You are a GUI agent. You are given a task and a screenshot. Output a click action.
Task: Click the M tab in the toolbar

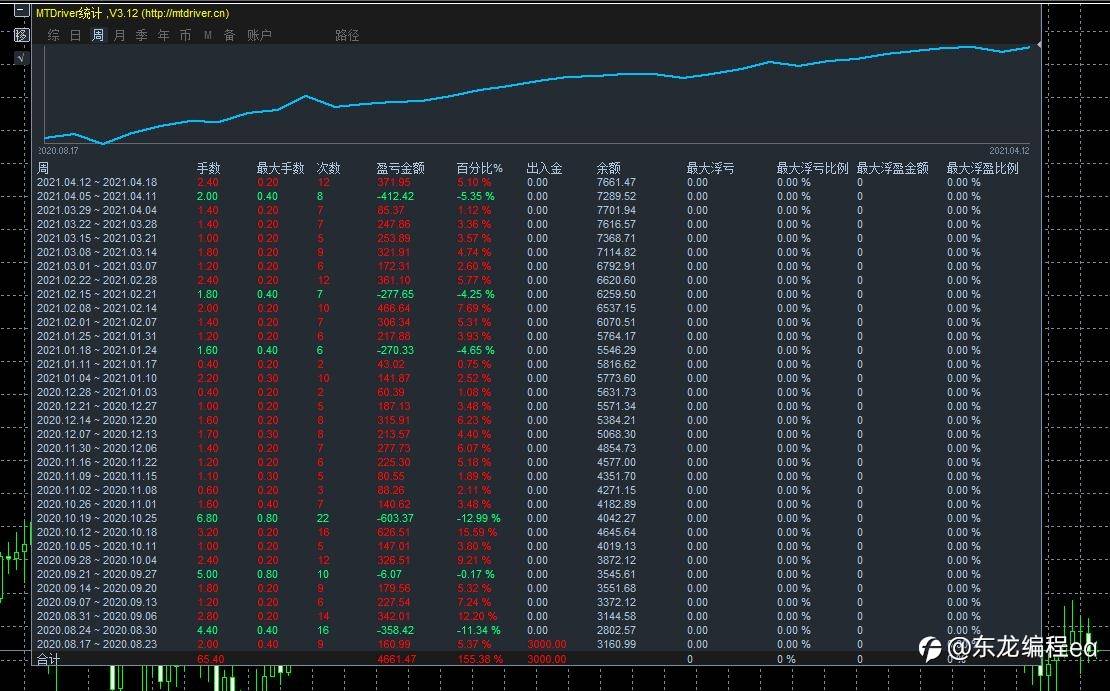pos(208,36)
